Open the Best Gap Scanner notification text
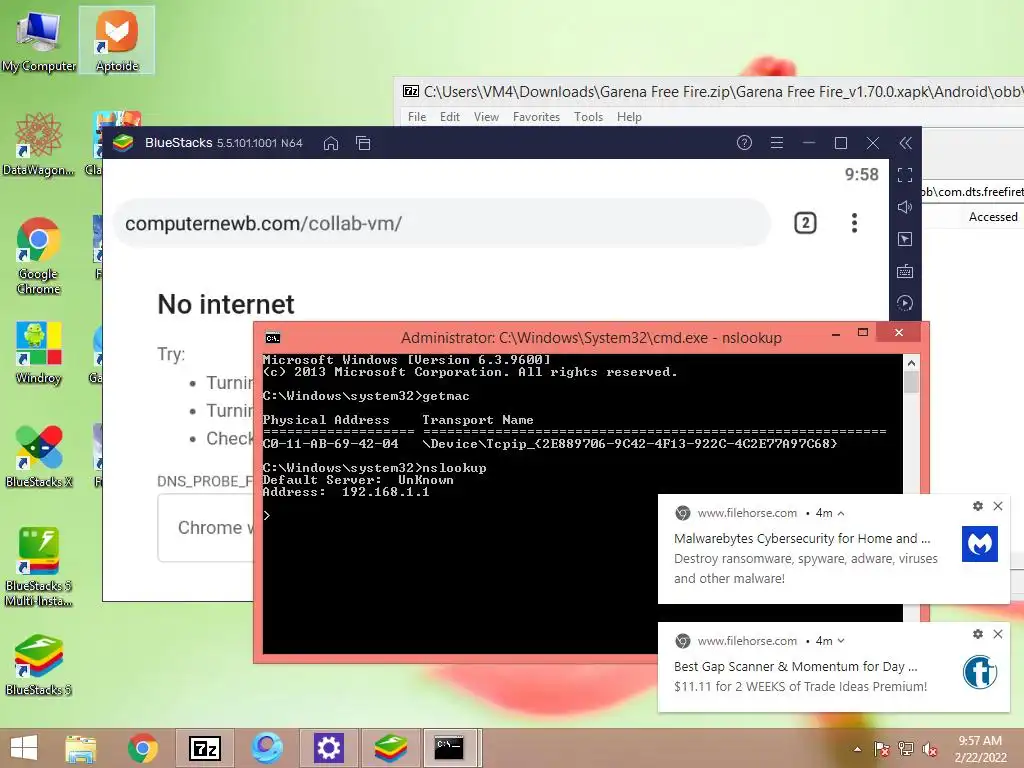The width and height of the screenshot is (1024, 768). click(795, 667)
